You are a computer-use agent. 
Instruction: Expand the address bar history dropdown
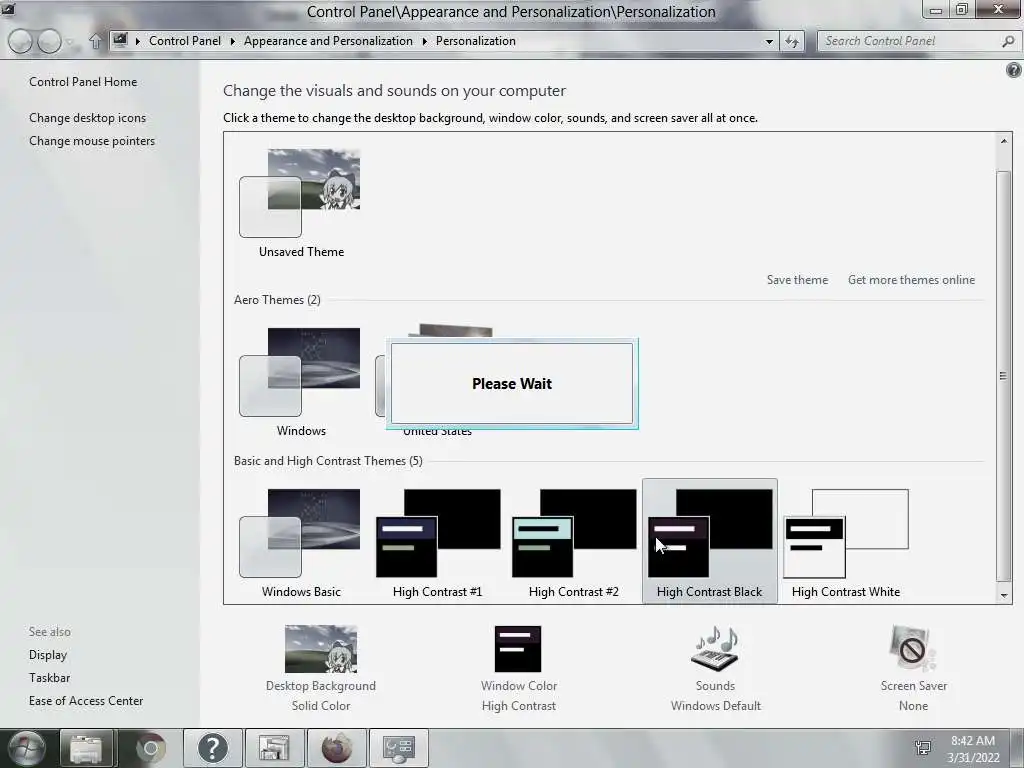[x=769, y=41]
